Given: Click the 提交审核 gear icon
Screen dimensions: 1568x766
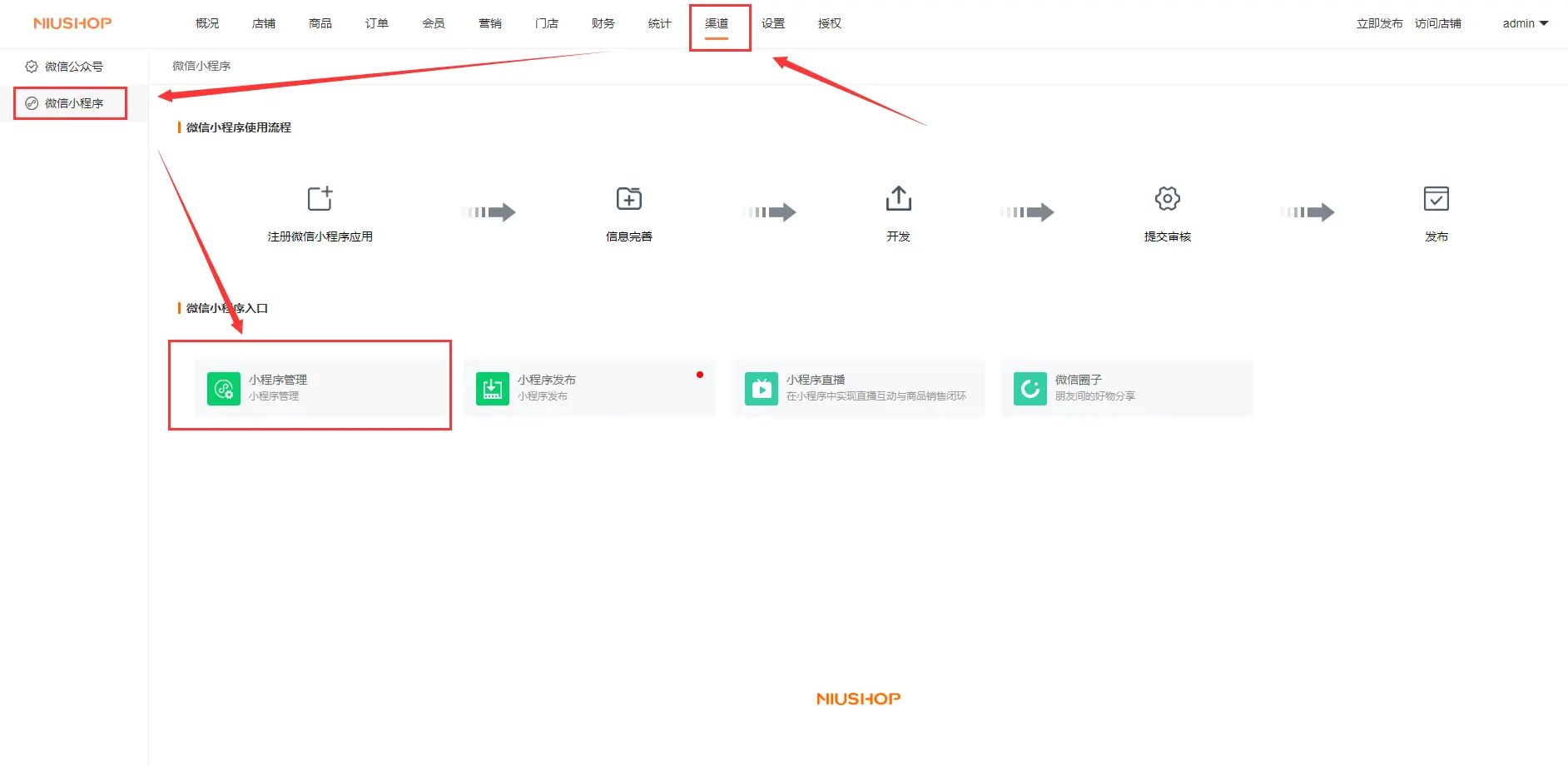Looking at the screenshot, I should [1167, 199].
